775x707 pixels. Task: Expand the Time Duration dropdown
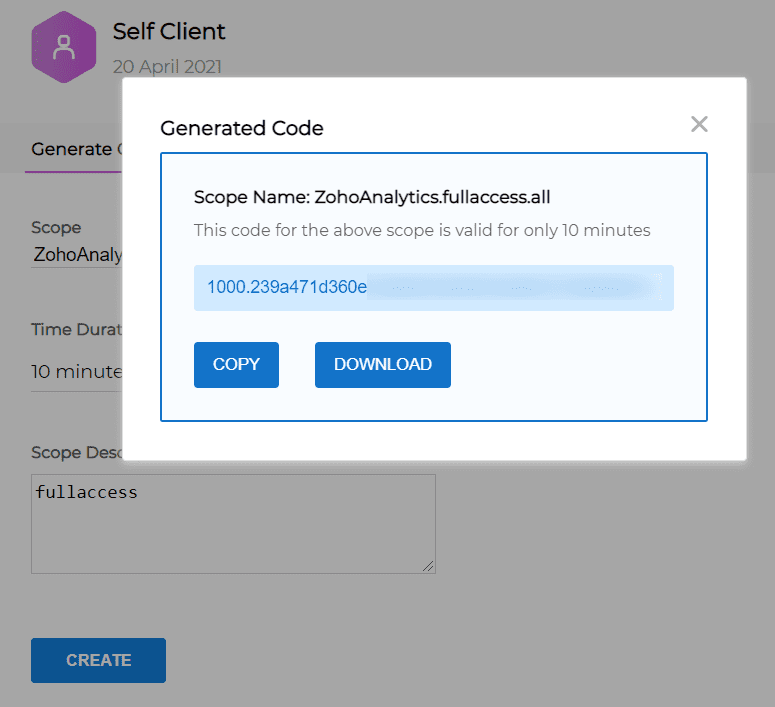point(76,372)
